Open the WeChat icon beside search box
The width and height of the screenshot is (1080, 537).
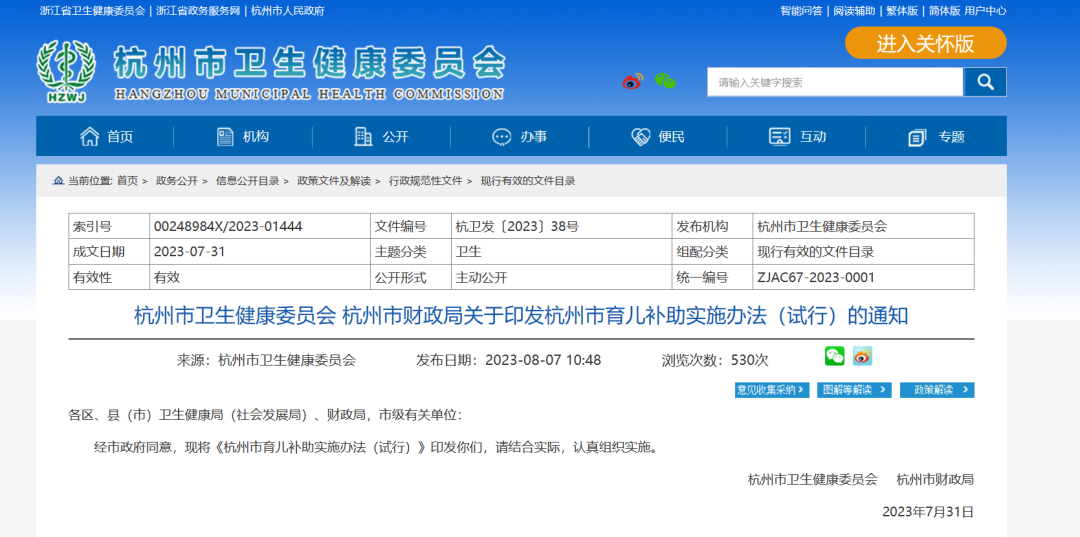665,81
